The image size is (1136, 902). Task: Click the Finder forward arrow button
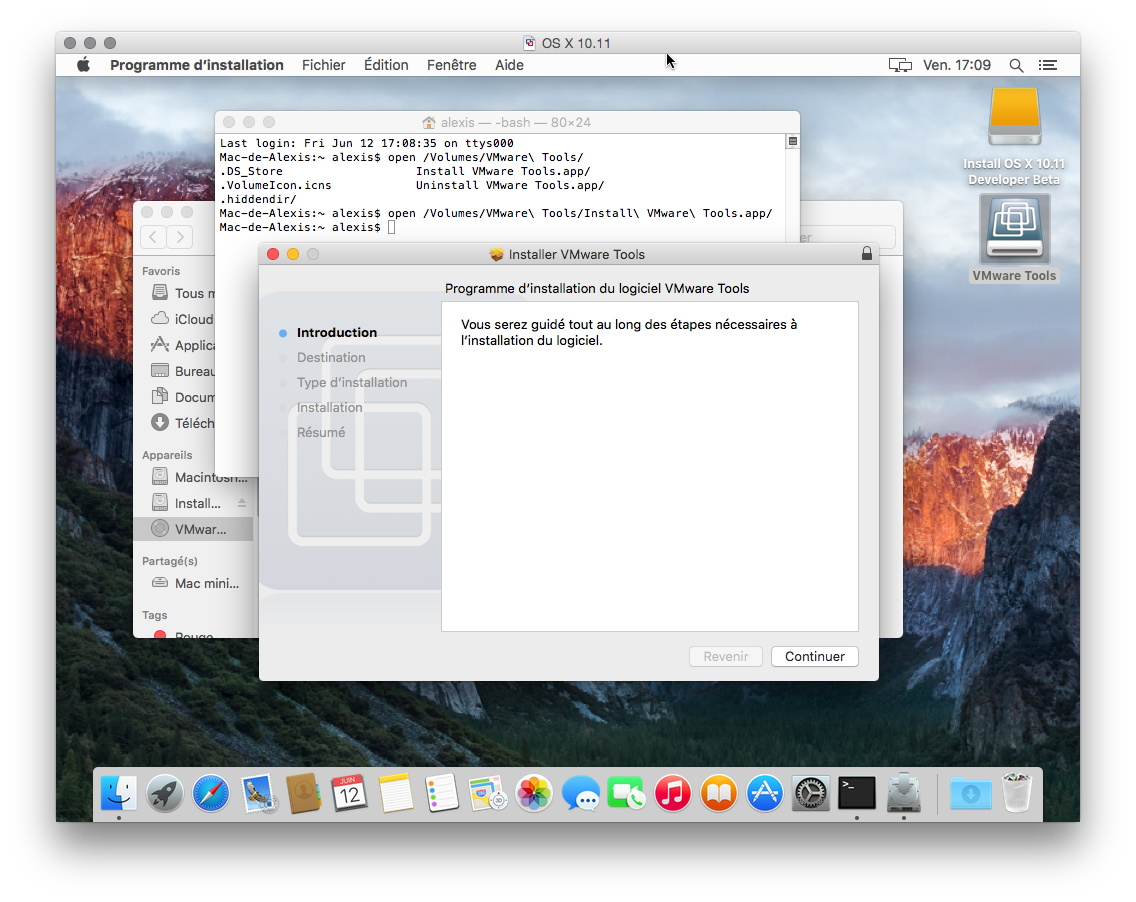pyautogui.click(x=180, y=236)
